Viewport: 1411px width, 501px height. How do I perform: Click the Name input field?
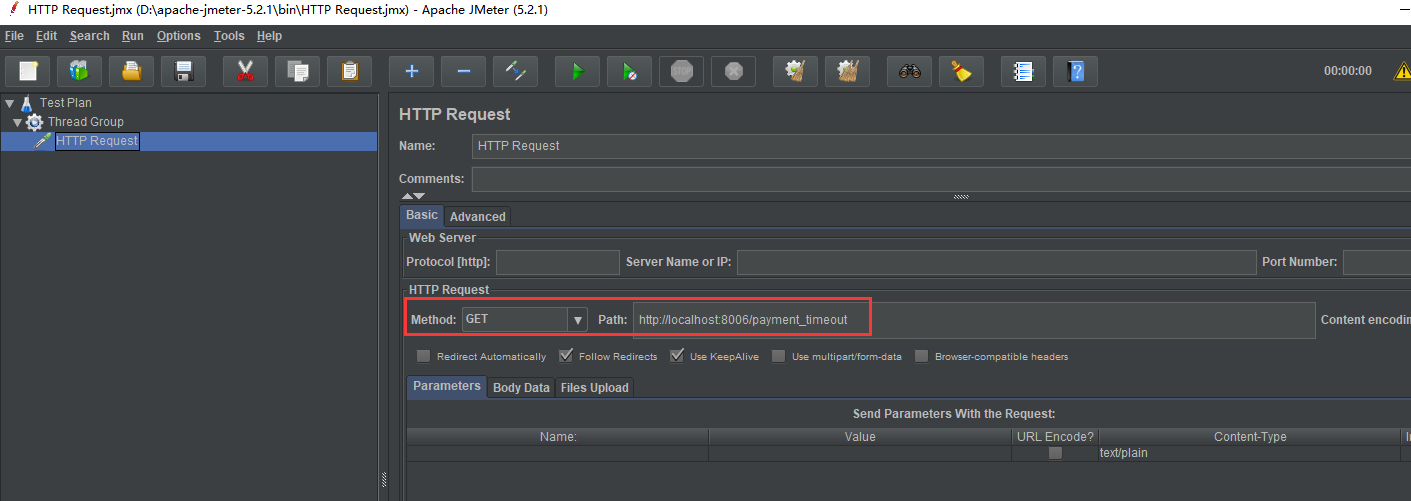[x=941, y=146]
